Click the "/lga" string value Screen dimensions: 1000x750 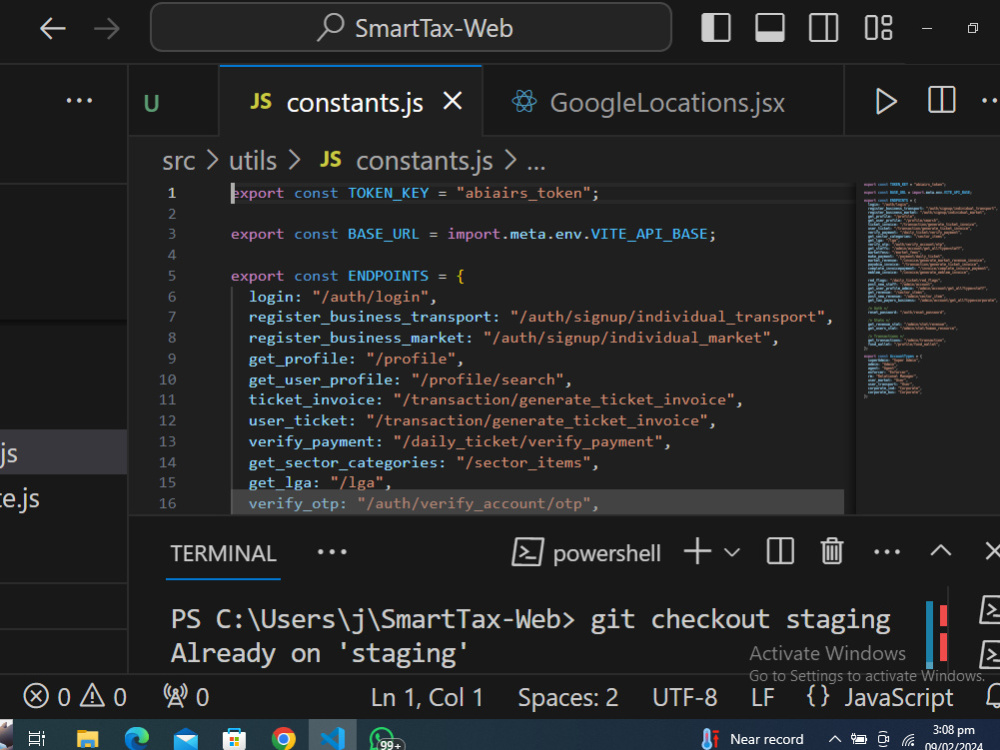click(x=357, y=483)
